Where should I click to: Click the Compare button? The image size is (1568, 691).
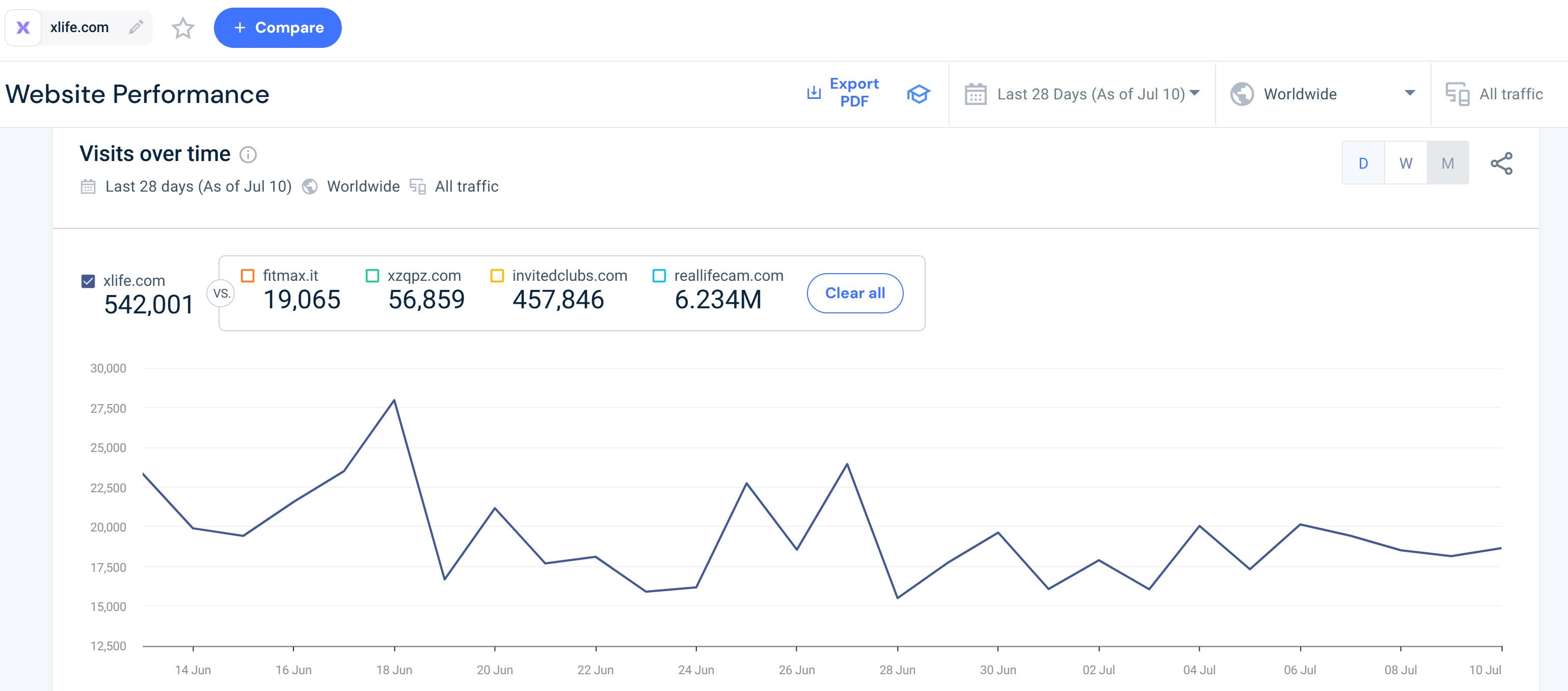point(278,28)
